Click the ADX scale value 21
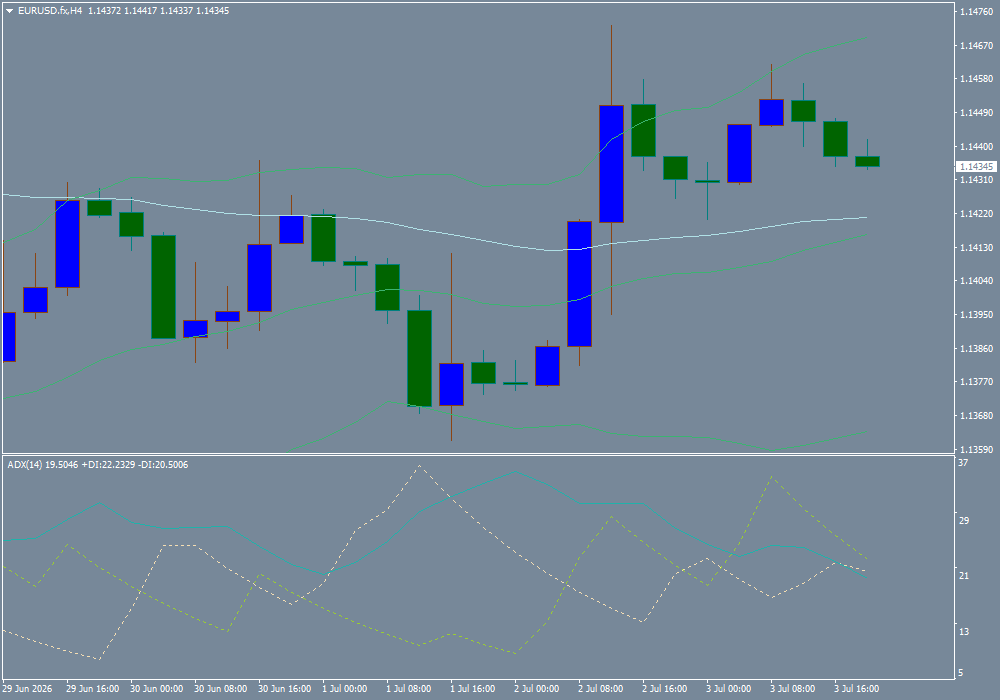This screenshot has width=1000, height=700. coord(963,576)
